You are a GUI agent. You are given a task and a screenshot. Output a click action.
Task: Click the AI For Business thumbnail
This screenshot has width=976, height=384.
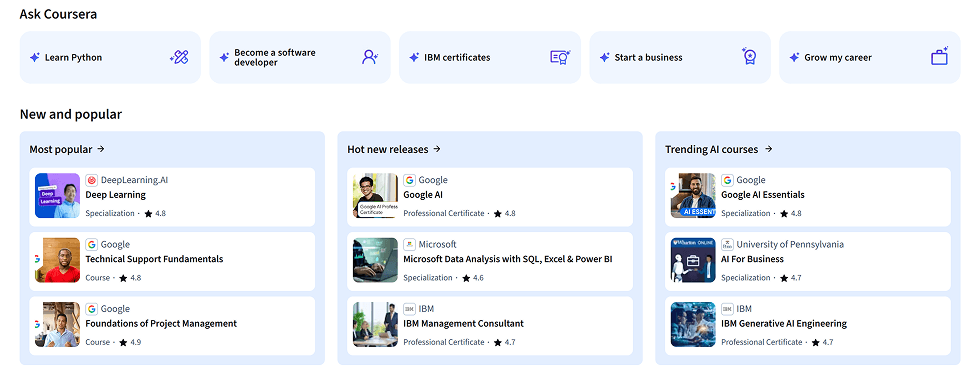pos(693,260)
